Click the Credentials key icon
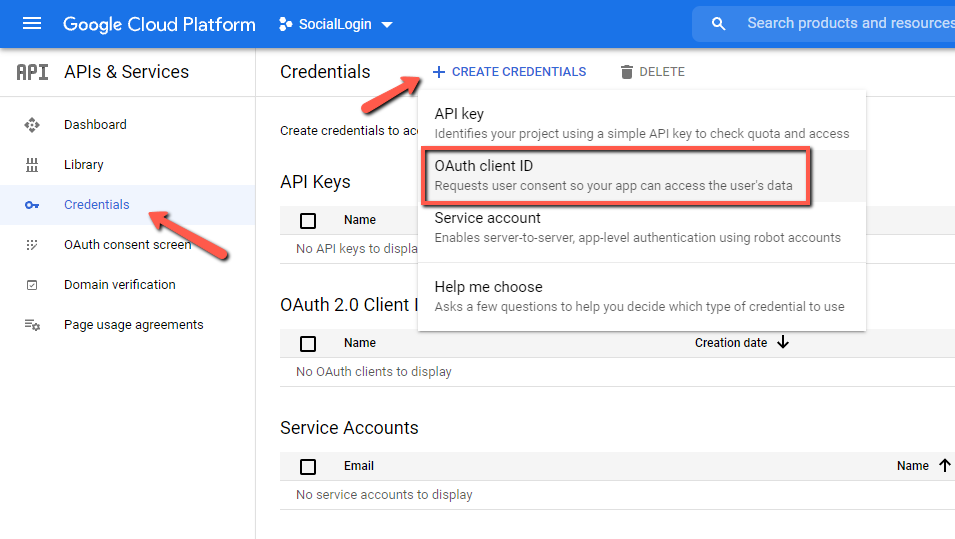Viewport: 955px width, 539px height. [x=32, y=205]
